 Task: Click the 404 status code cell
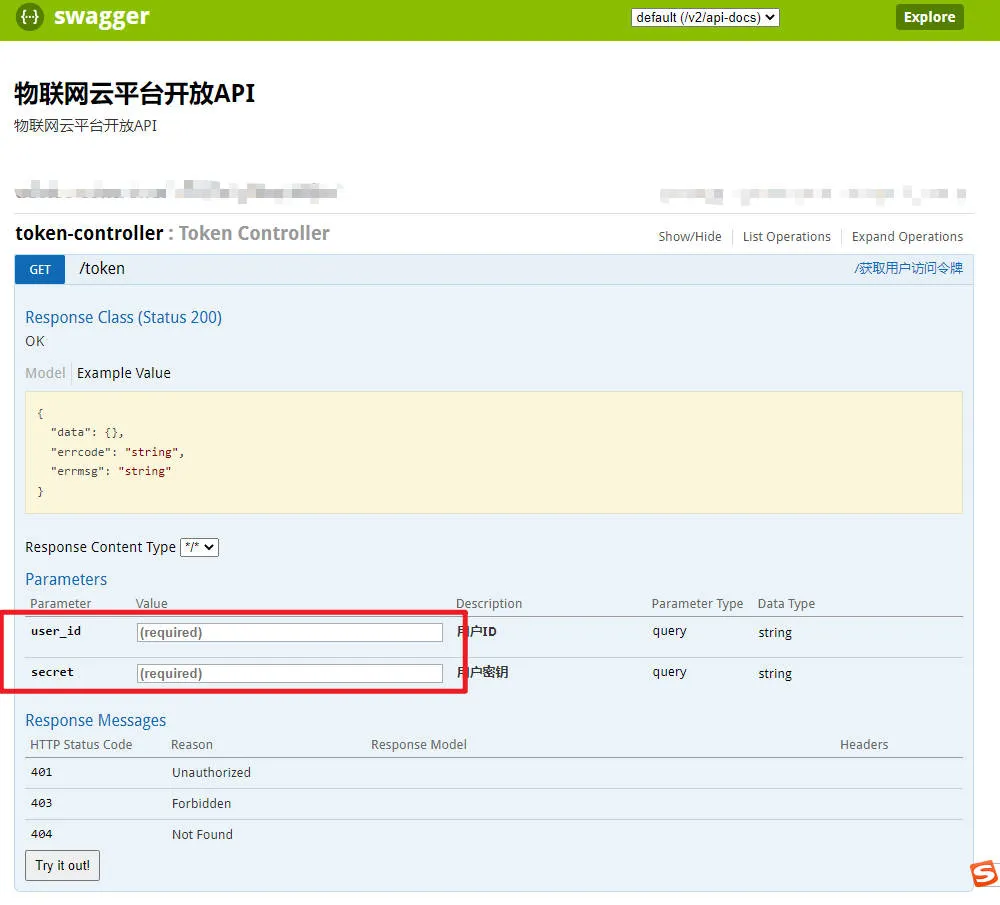41,834
